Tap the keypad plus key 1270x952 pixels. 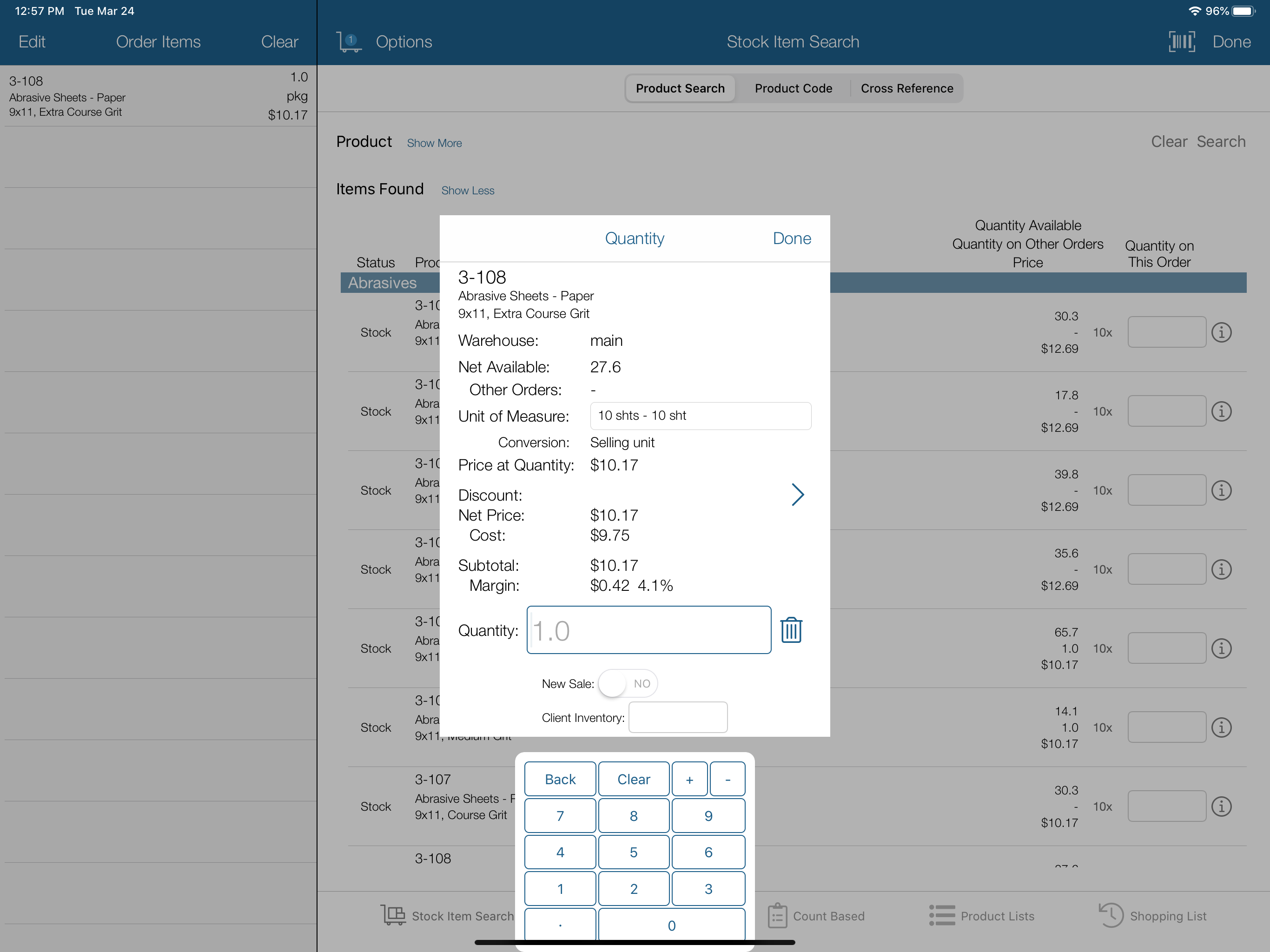coord(689,779)
